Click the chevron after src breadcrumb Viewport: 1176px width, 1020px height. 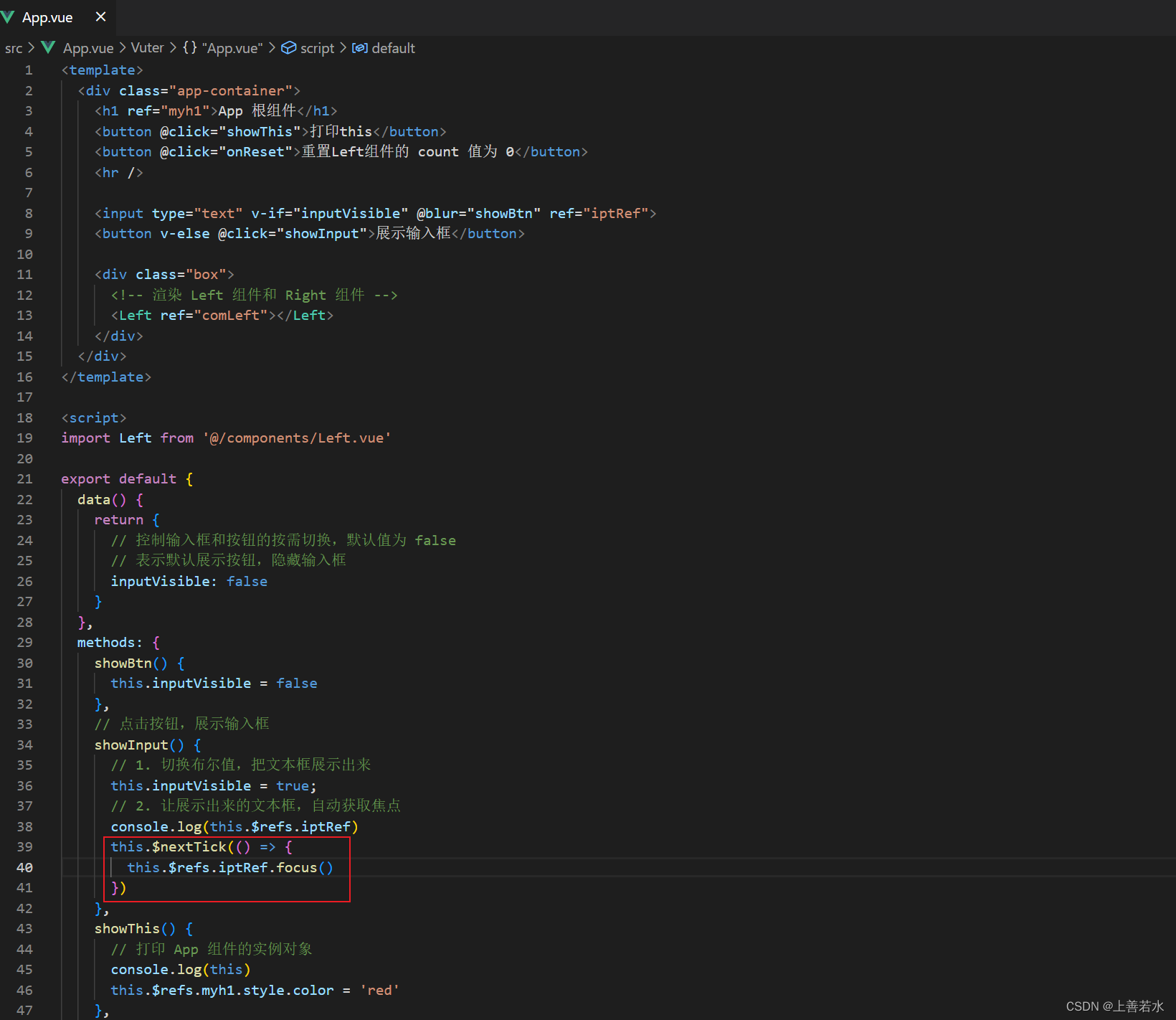[31, 48]
